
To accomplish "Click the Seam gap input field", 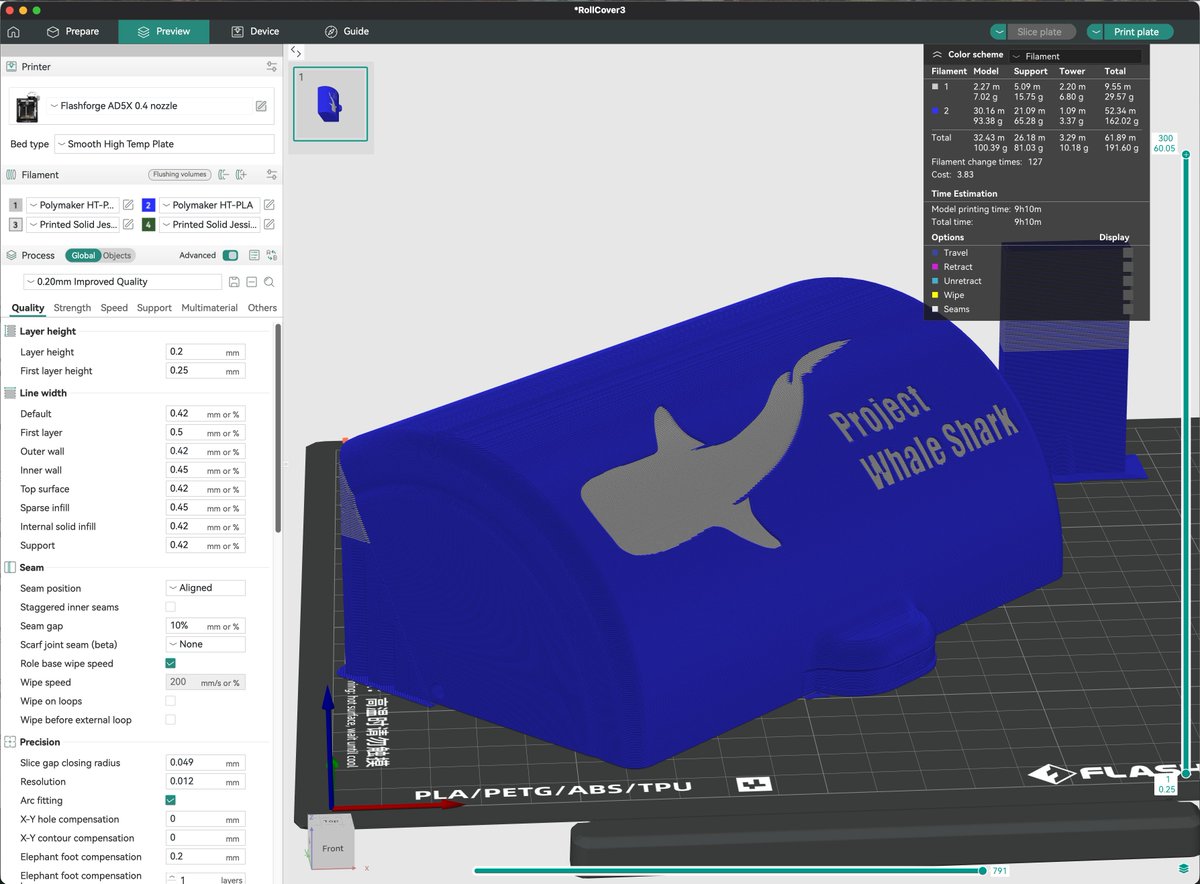I will (x=205, y=626).
